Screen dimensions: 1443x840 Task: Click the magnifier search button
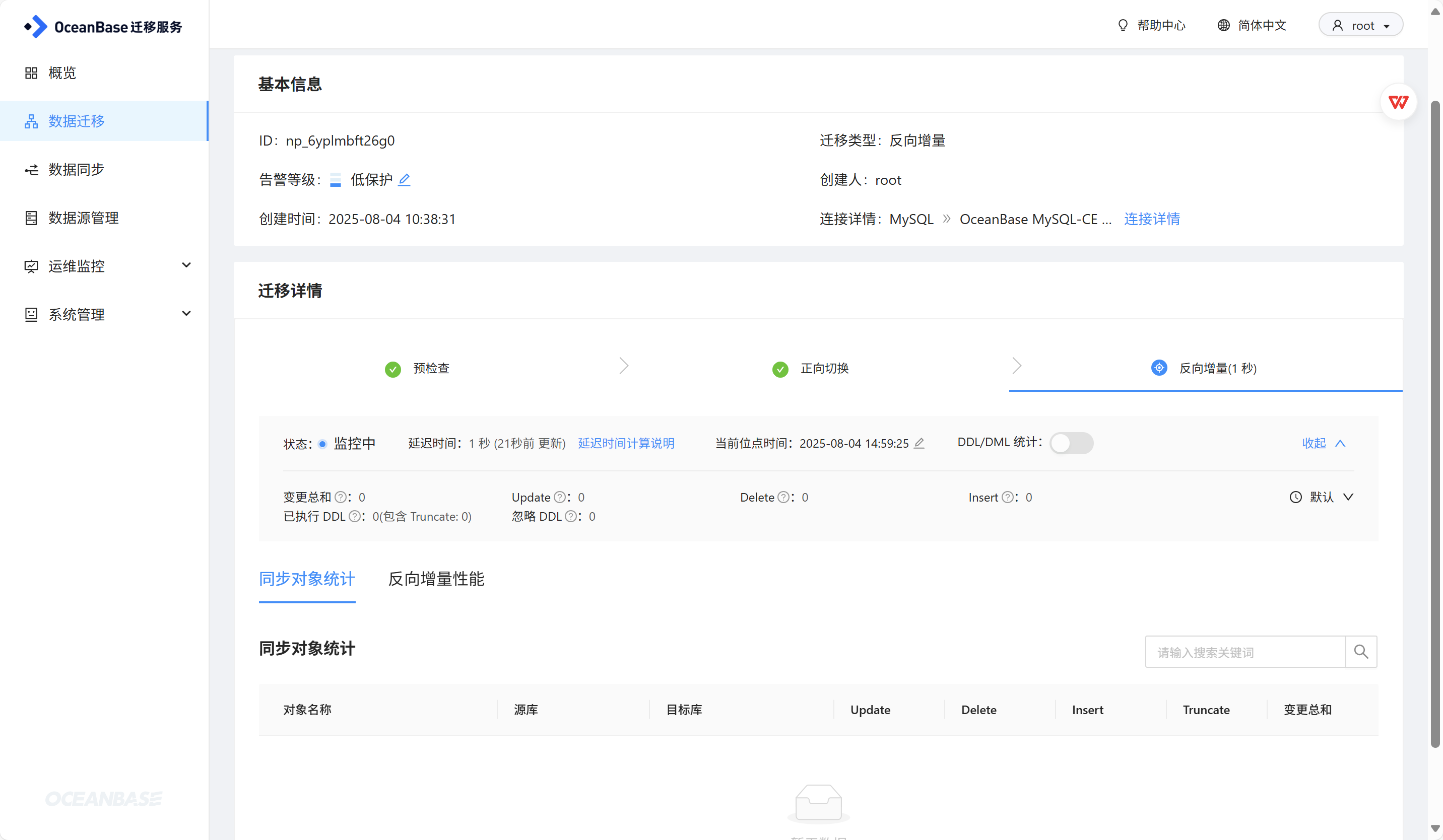1361,652
